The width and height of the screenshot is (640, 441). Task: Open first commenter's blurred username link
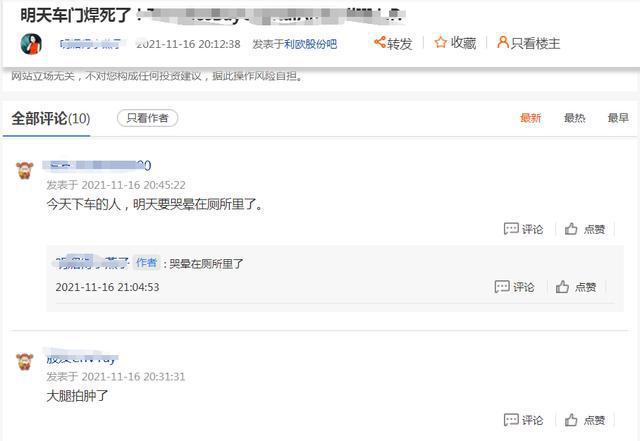(x=97, y=165)
